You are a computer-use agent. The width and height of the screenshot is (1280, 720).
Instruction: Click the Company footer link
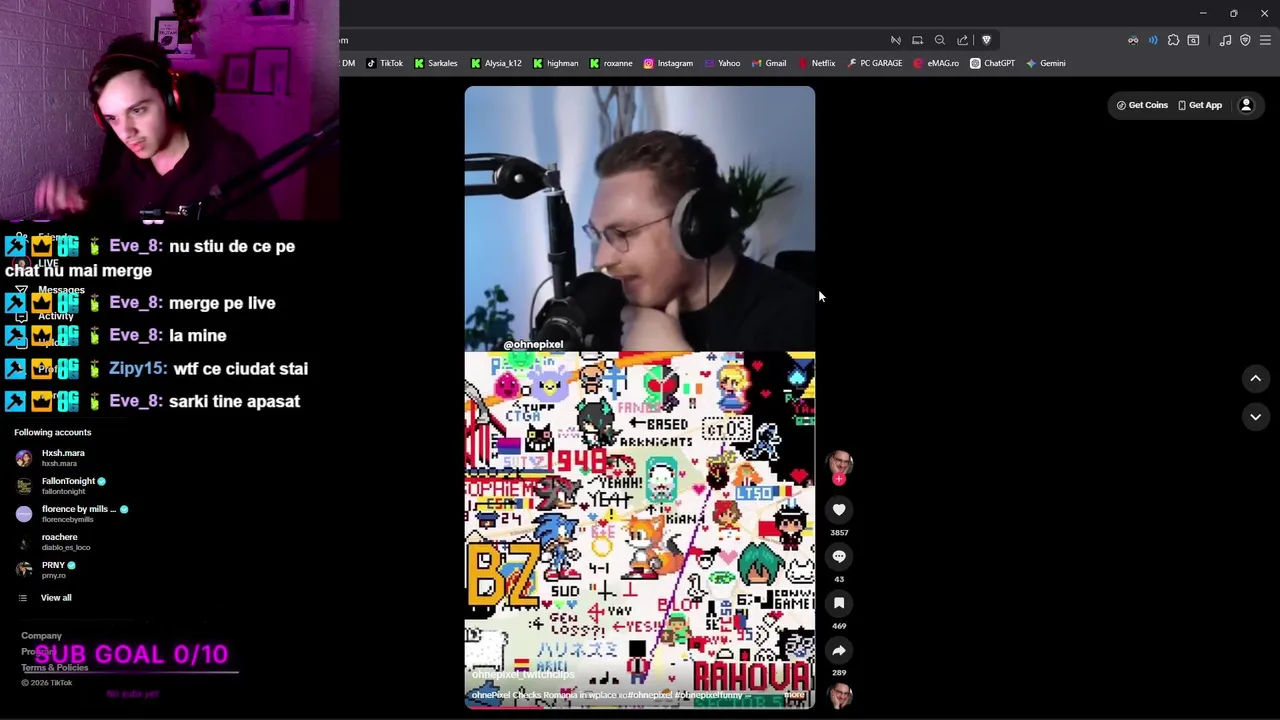(41, 636)
